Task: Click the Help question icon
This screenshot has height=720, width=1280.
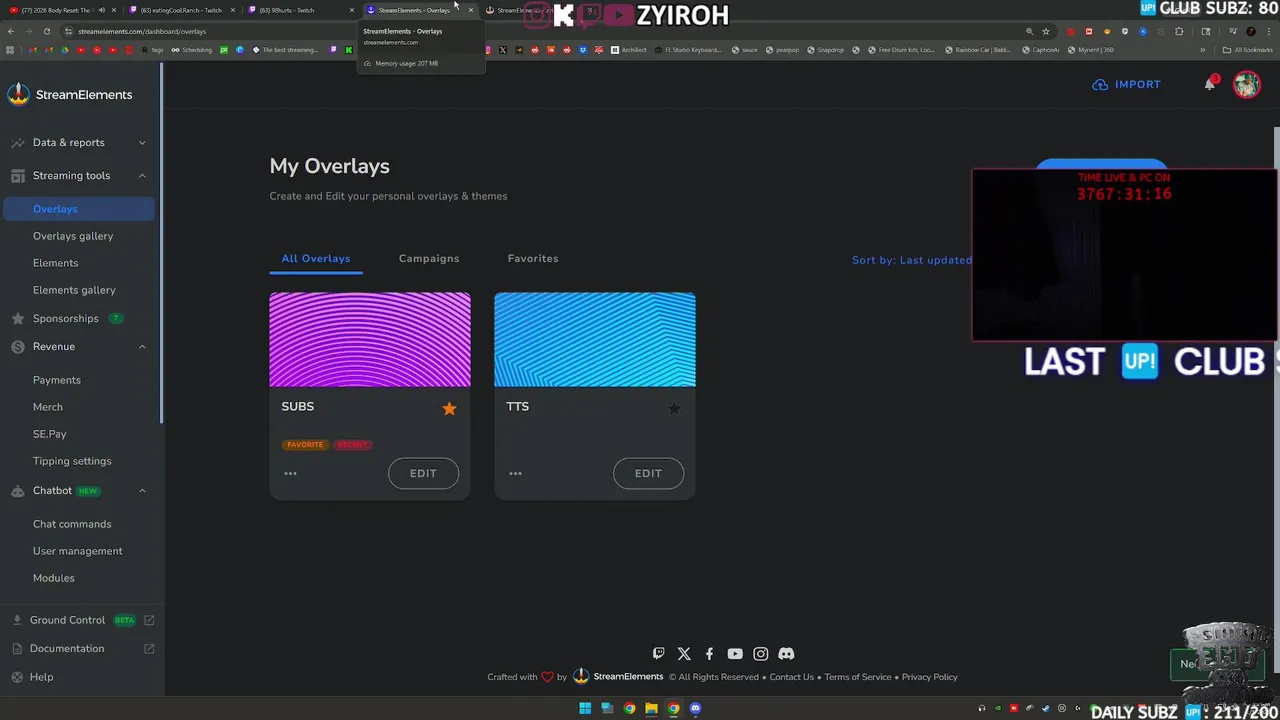Action: coord(17,677)
